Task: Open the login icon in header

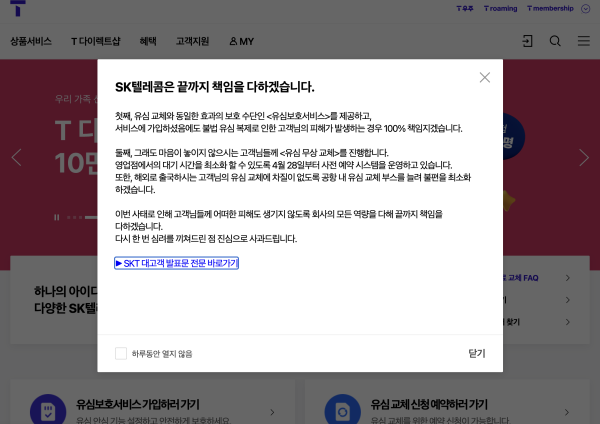Action: 527,41
